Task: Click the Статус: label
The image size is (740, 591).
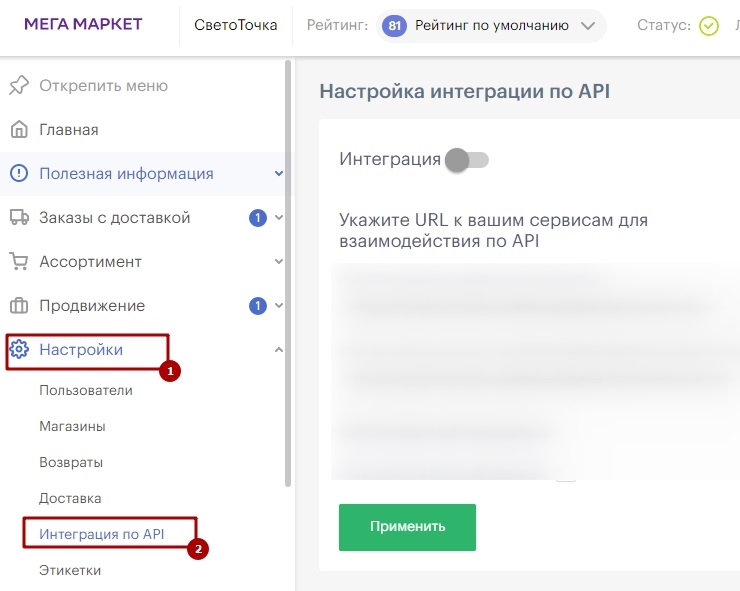Action: coord(664,25)
